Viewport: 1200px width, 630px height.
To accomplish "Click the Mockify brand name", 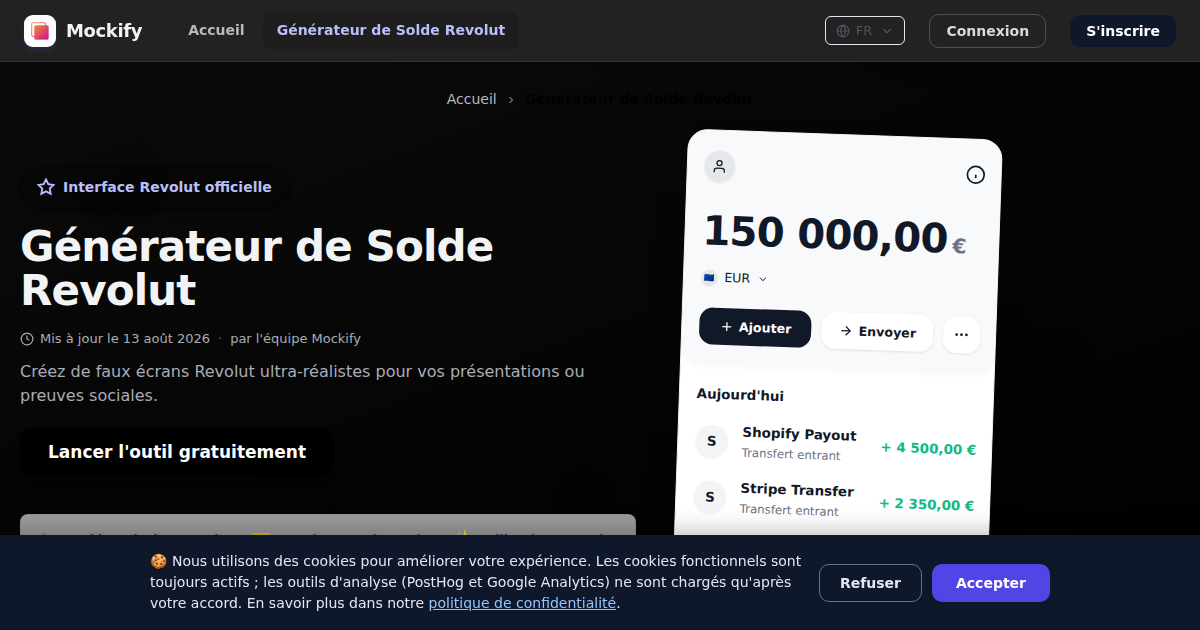I will point(104,31).
